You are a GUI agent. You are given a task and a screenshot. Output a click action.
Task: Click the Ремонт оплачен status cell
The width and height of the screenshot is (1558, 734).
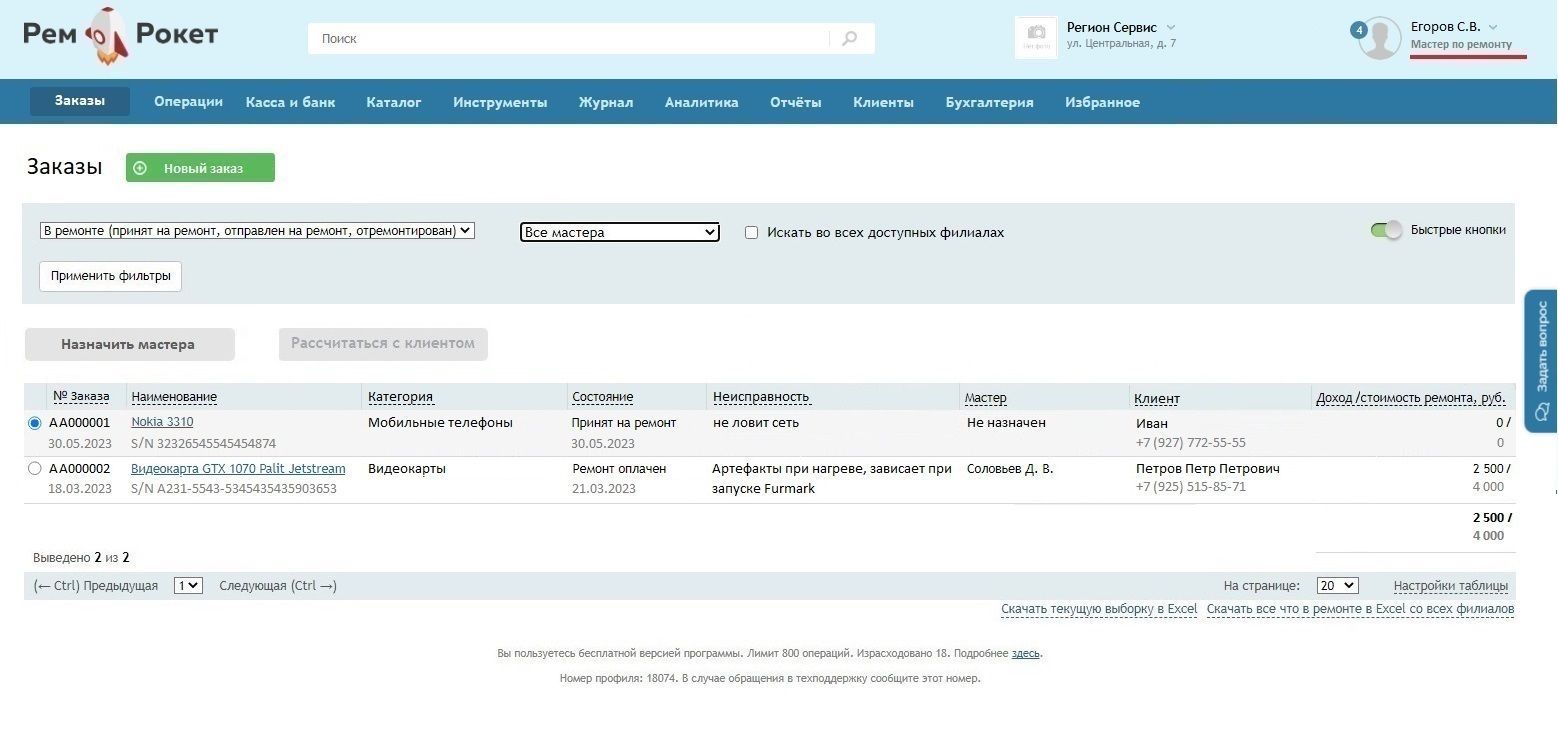pyautogui.click(x=619, y=468)
